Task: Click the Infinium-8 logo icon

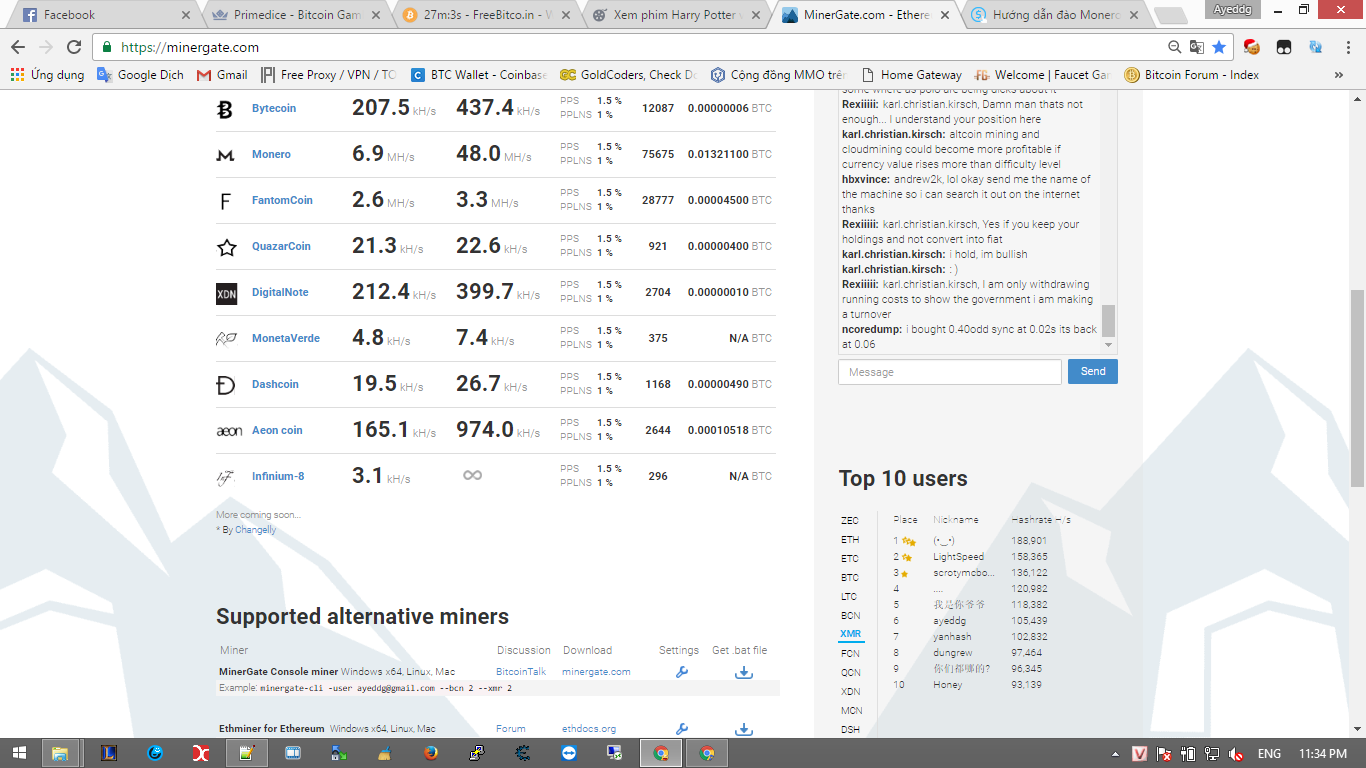Action: (226, 477)
